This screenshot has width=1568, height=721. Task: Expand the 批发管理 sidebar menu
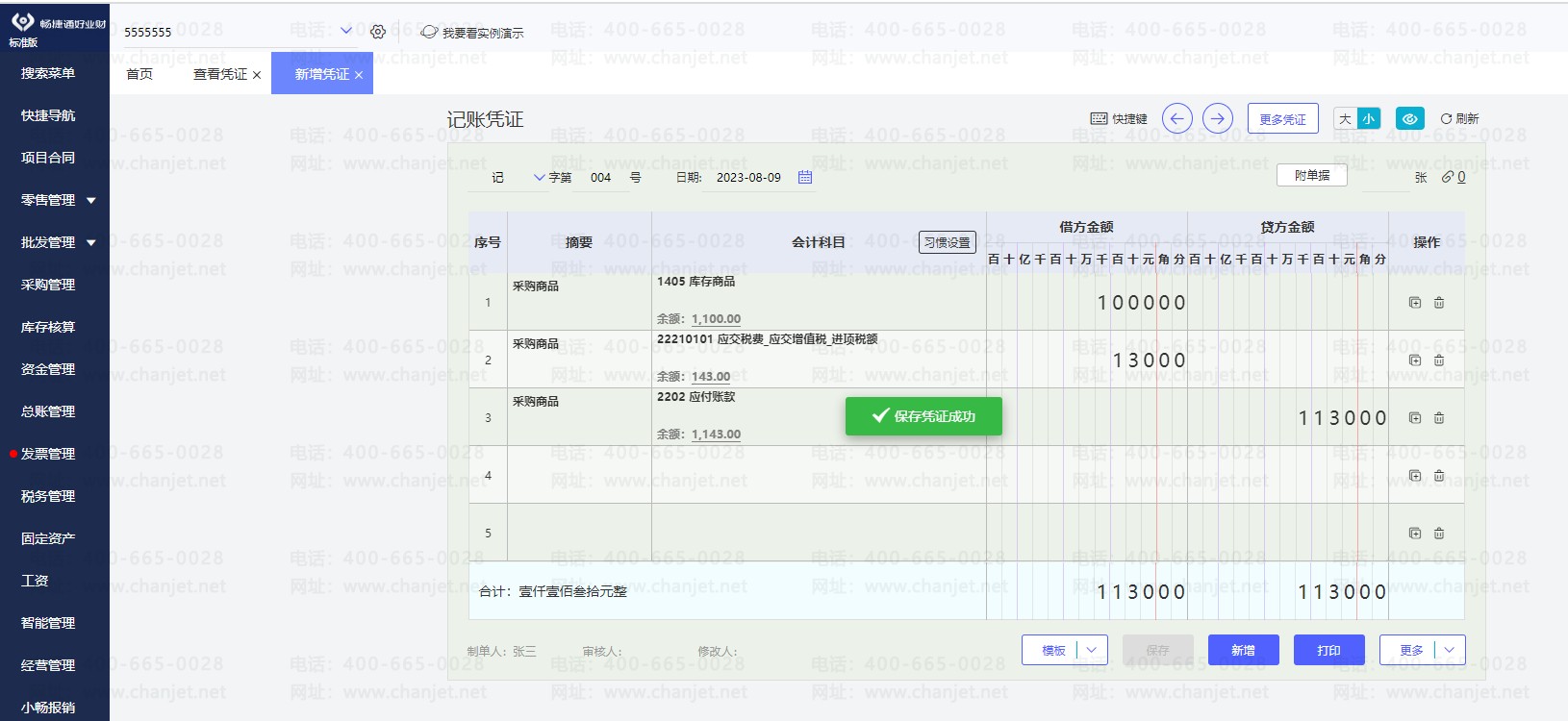pyautogui.click(x=91, y=242)
